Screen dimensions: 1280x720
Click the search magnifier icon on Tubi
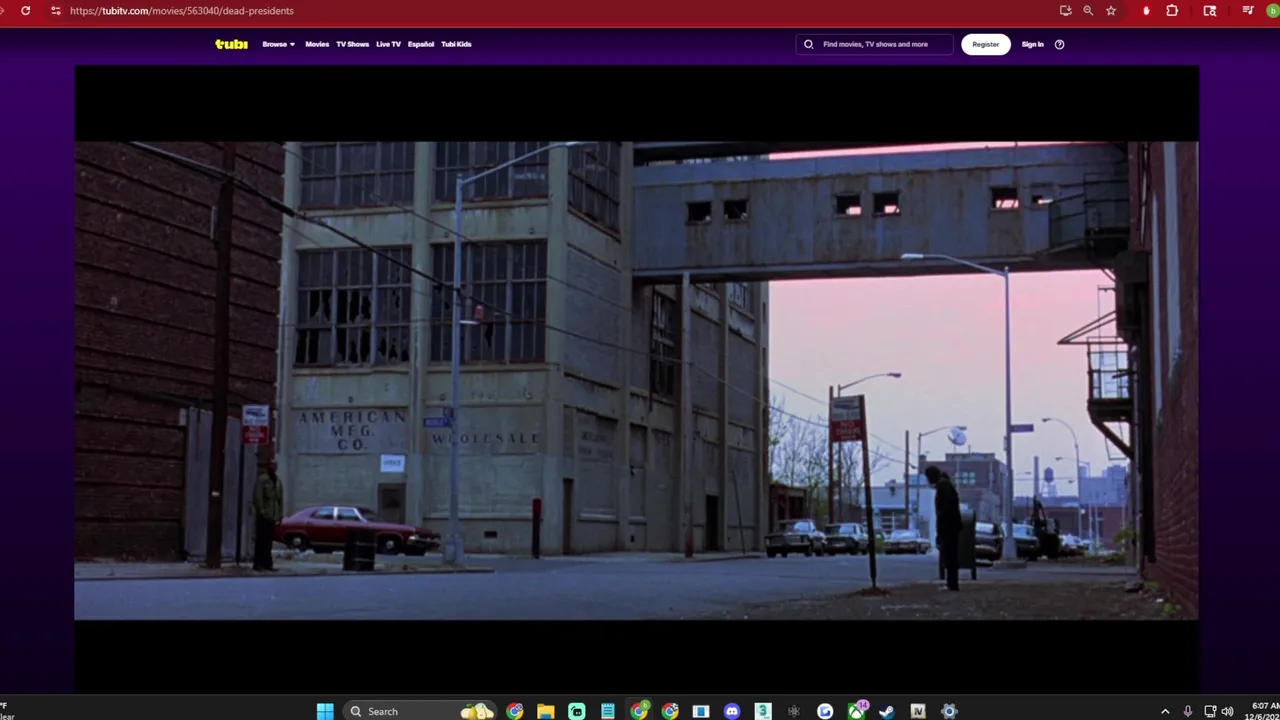809,44
